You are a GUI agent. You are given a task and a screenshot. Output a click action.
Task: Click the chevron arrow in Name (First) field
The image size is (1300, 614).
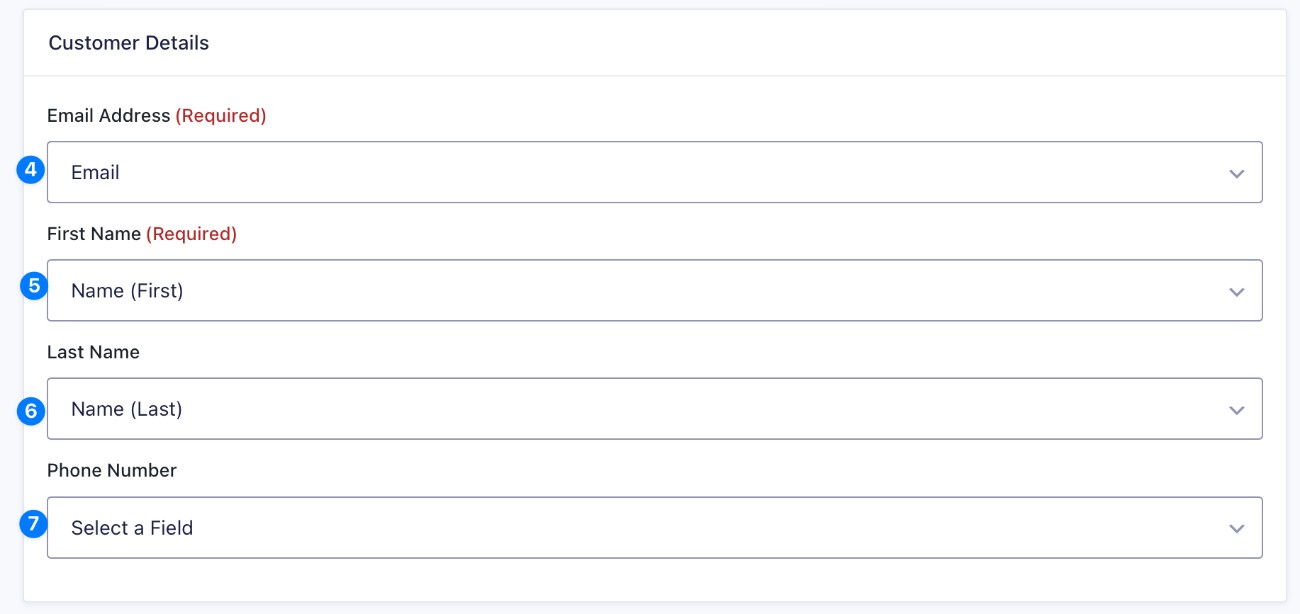click(1236, 292)
